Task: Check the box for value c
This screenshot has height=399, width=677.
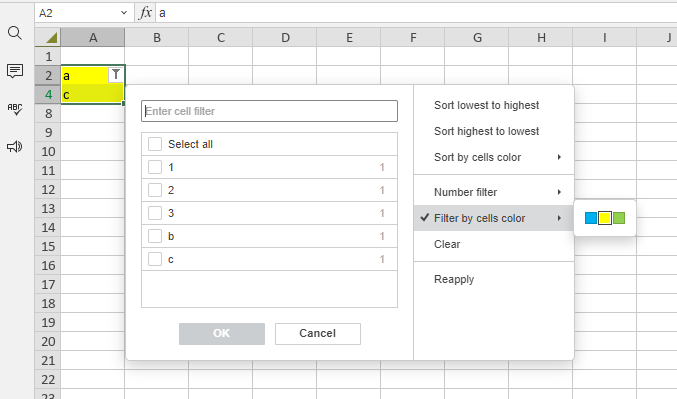Action: coord(155,259)
